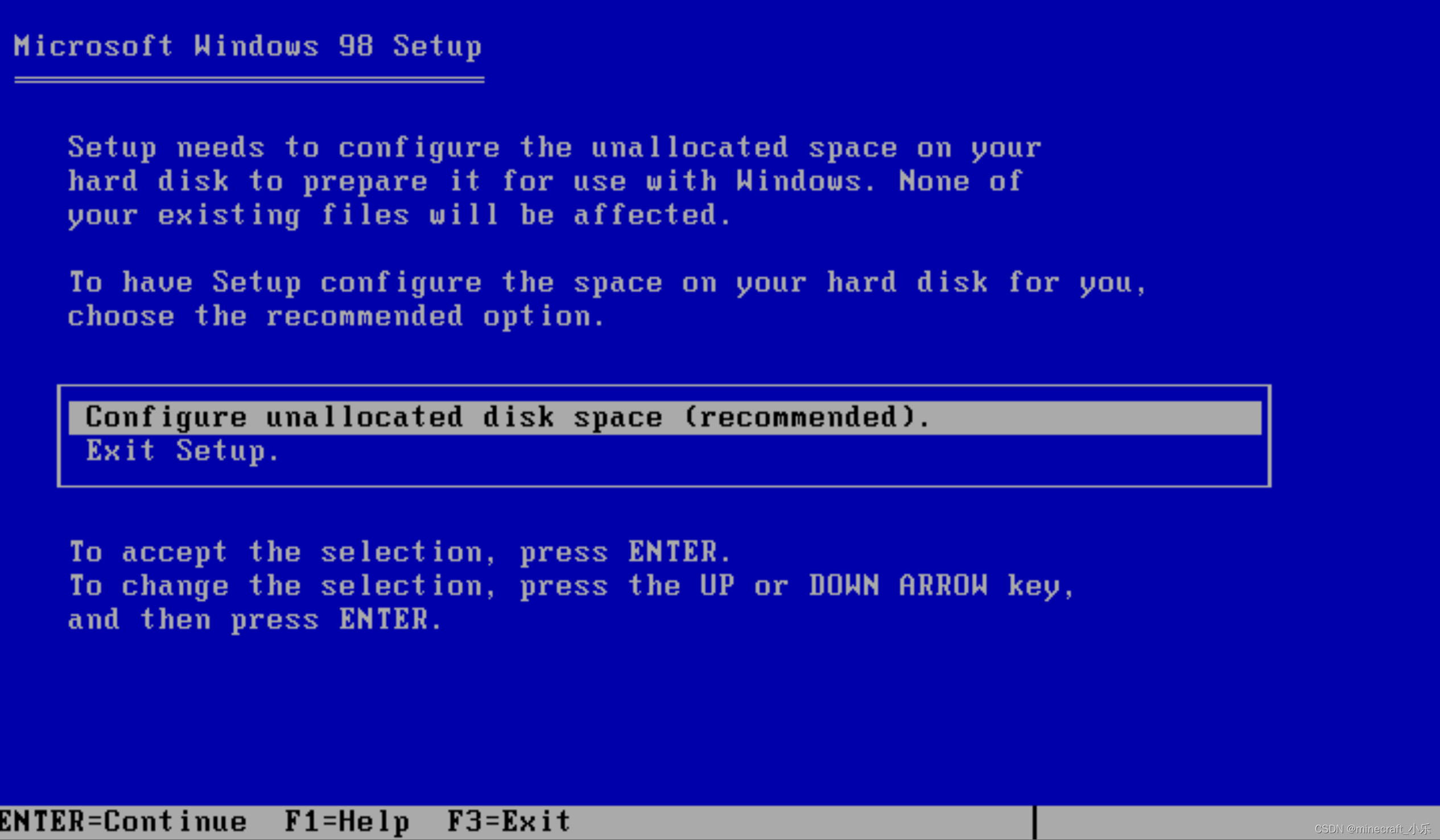Click ENTER=Continue in the status bar

(124, 822)
